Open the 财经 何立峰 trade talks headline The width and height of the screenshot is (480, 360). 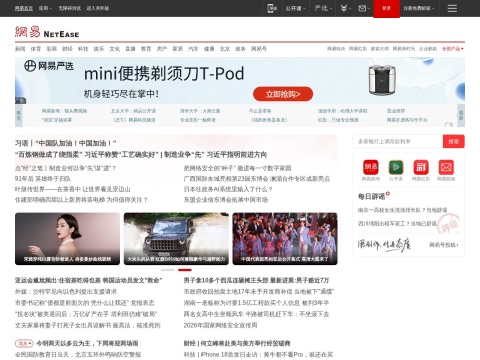click(x=237, y=343)
